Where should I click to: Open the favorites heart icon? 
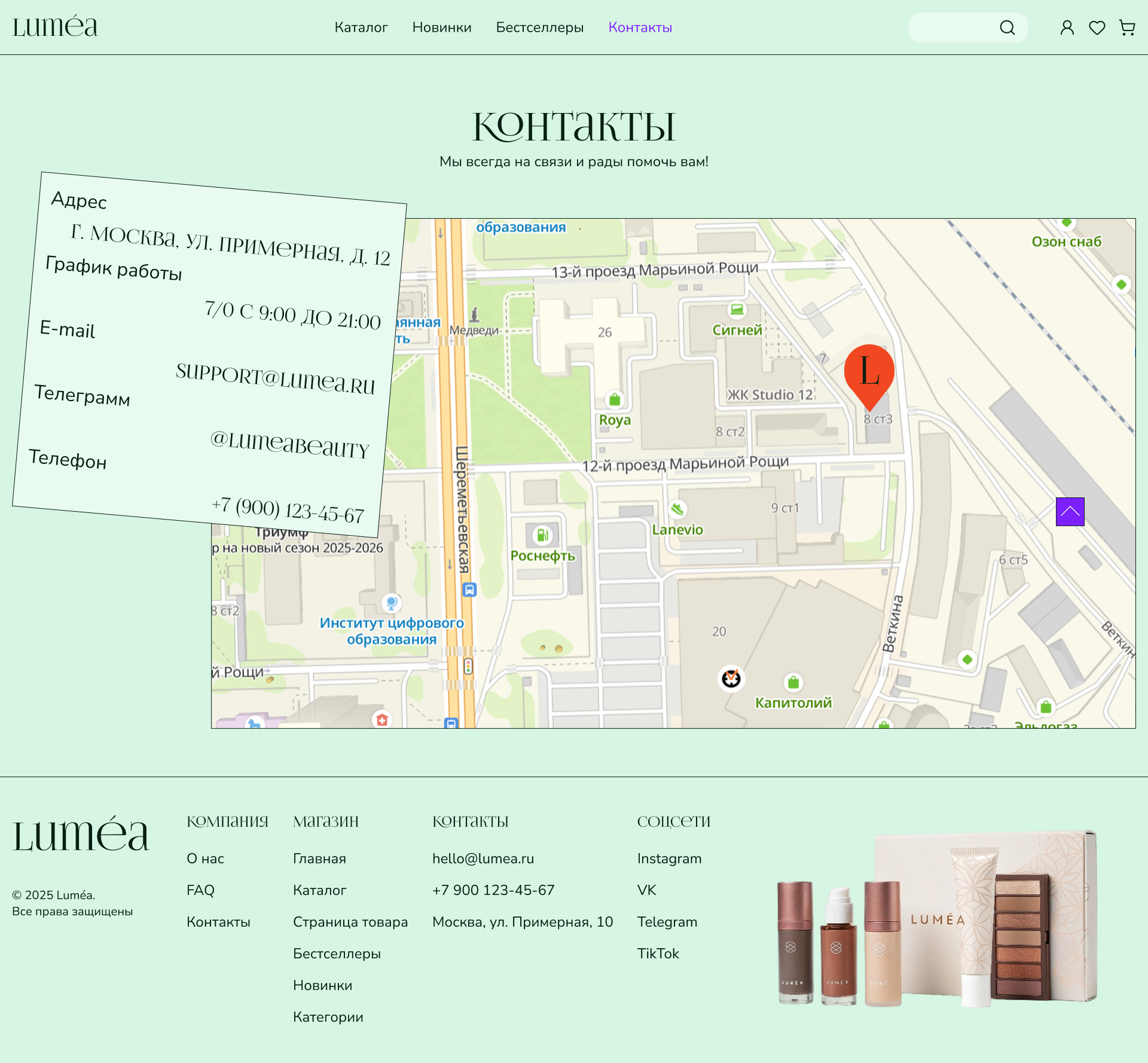point(1097,28)
